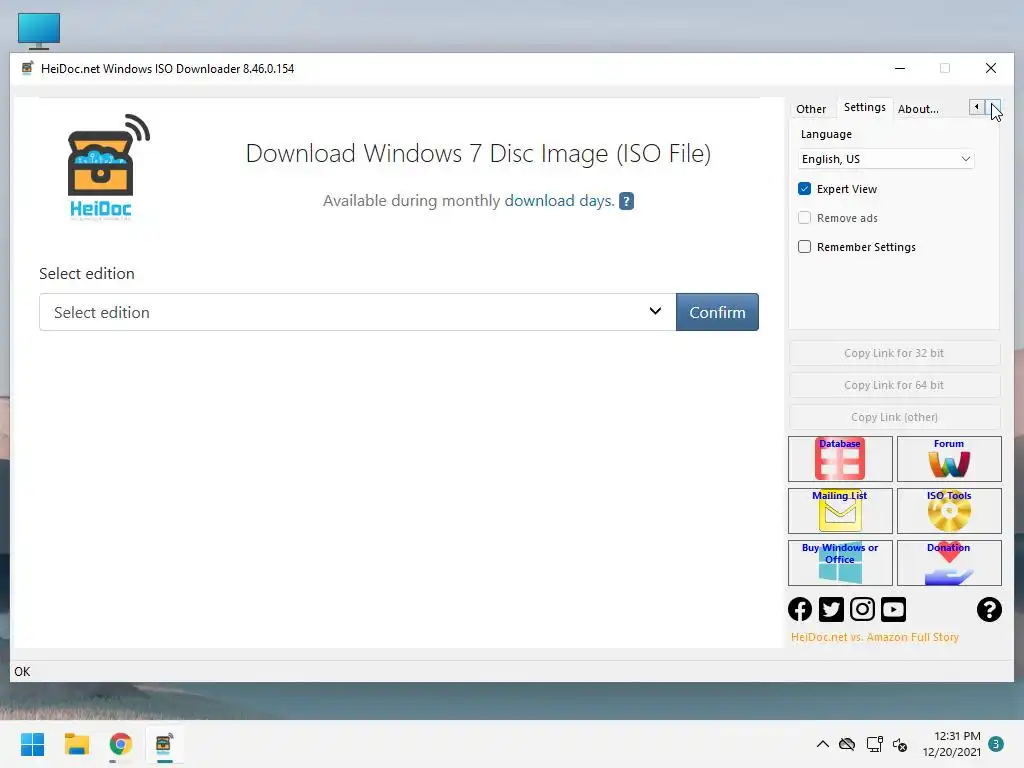Open the This PC desktop icon
The image size is (1024, 768).
click(x=39, y=31)
